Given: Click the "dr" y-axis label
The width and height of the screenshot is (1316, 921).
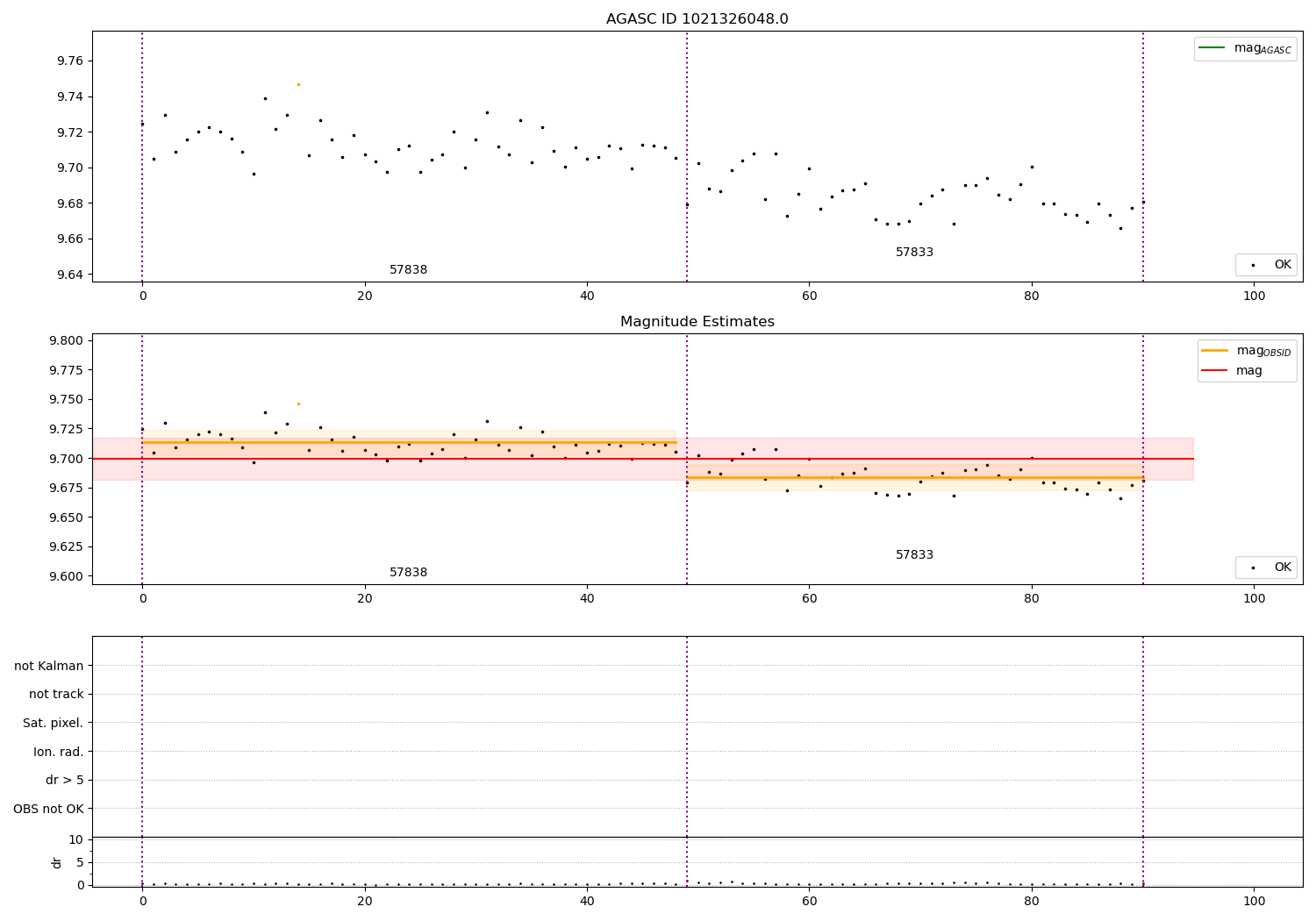Looking at the screenshot, I should pos(57,862).
